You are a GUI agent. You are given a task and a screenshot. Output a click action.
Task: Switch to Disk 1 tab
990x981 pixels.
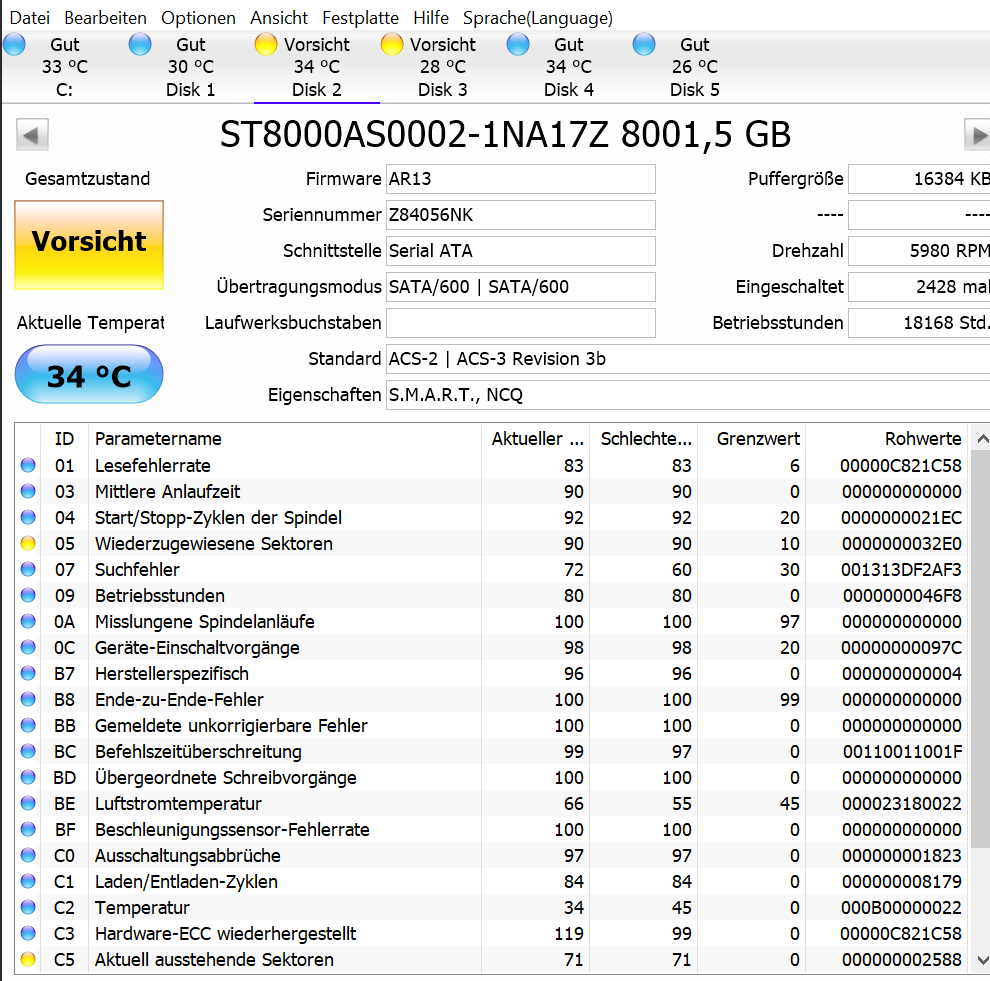coord(191,67)
